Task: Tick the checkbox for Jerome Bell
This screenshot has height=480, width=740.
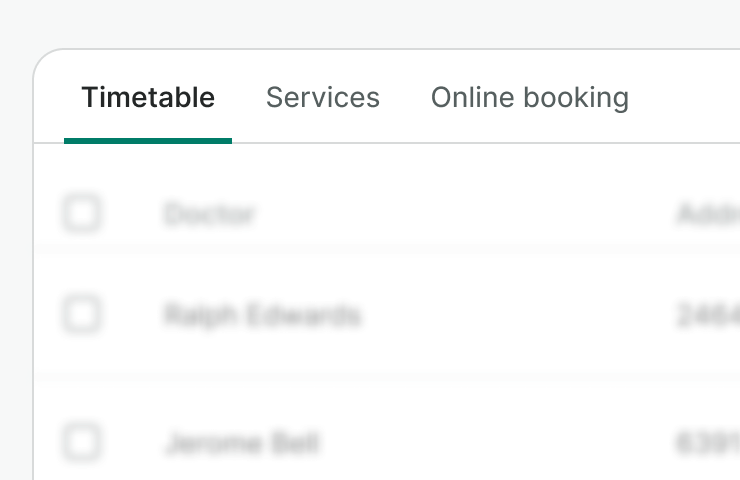Action: point(82,441)
